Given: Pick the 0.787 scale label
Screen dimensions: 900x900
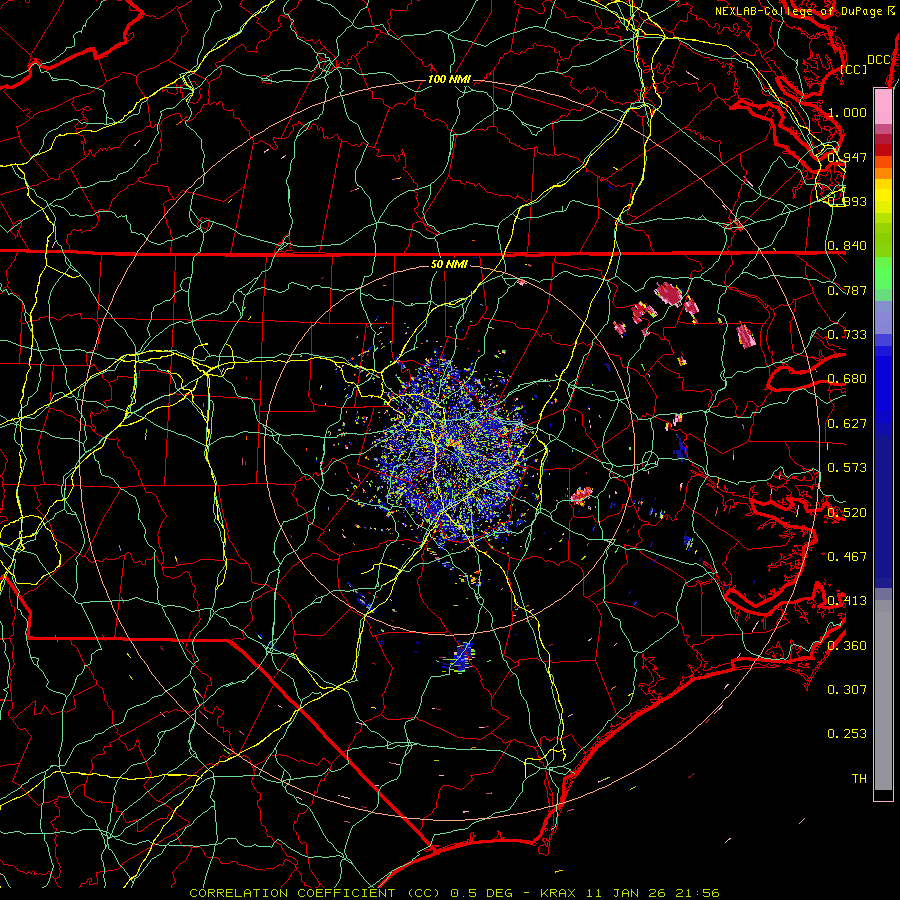Looking at the screenshot, I should (x=847, y=290).
